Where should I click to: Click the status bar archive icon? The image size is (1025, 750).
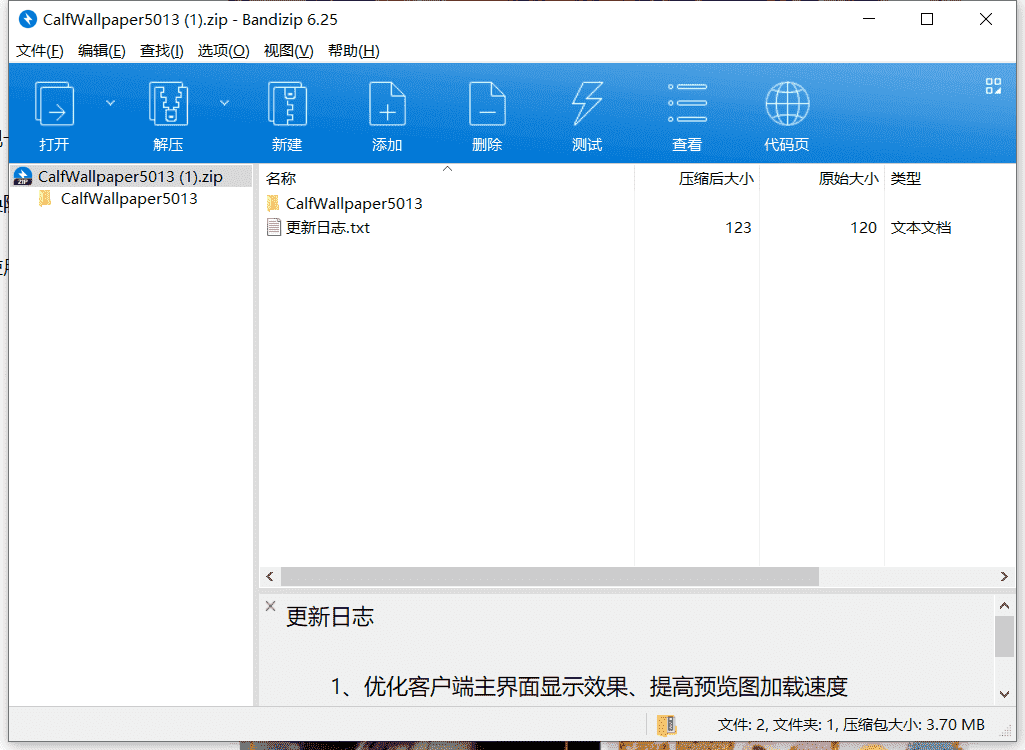(x=667, y=725)
